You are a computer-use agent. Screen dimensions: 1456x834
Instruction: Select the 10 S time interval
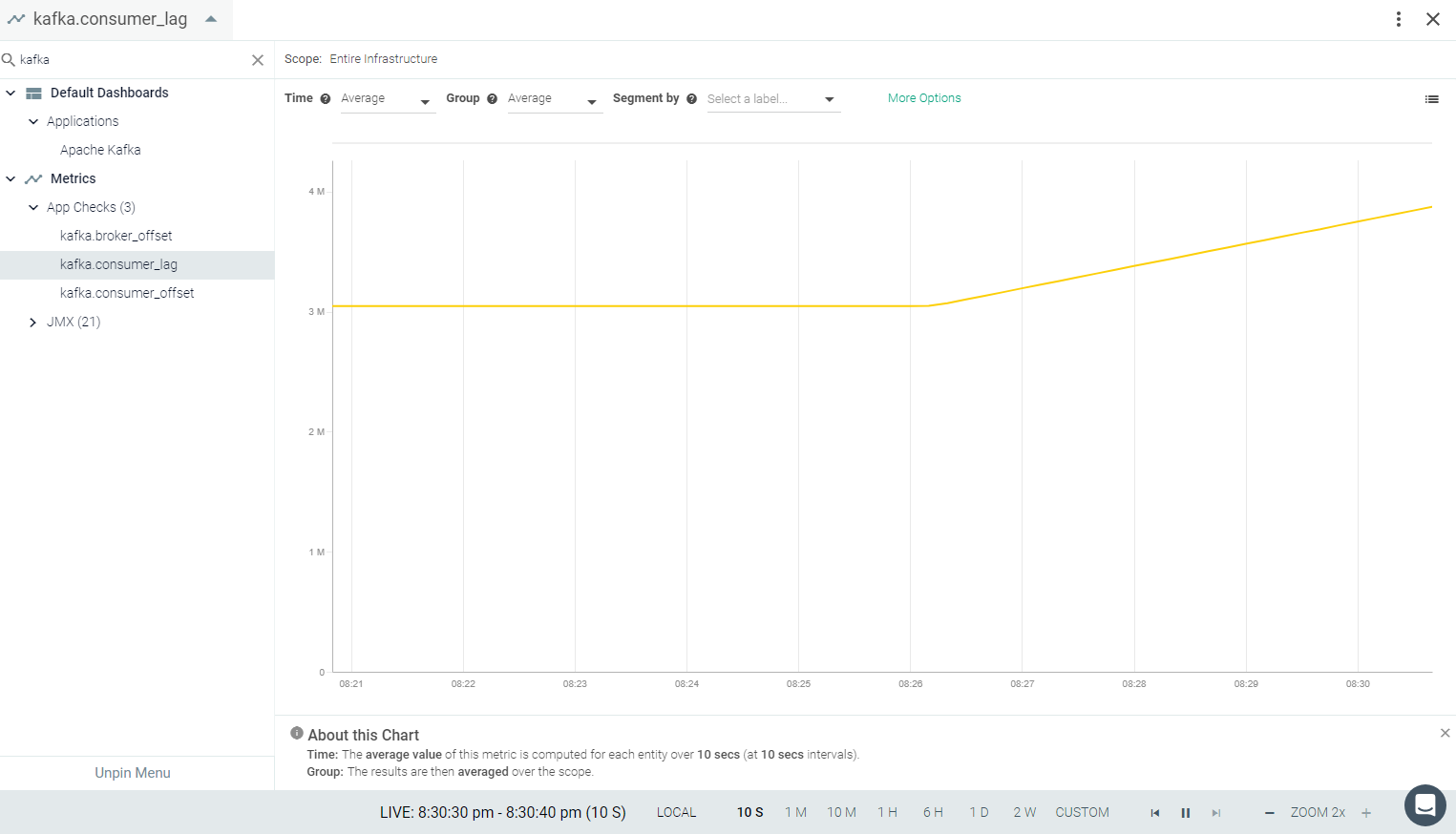tap(750, 813)
